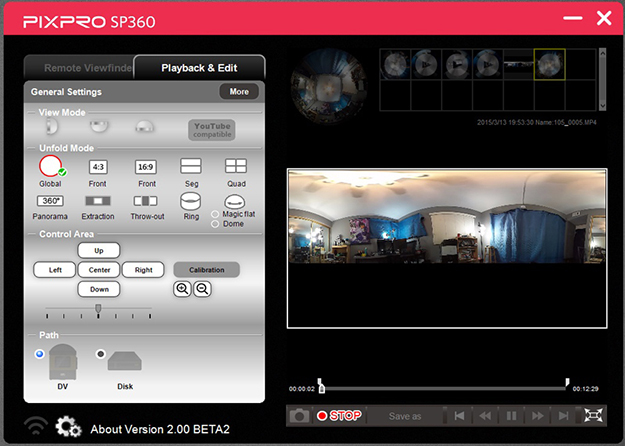This screenshot has width=625, height=446.
Task: Minimize the PIXPRO SP360 window
Action: tap(573, 18)
